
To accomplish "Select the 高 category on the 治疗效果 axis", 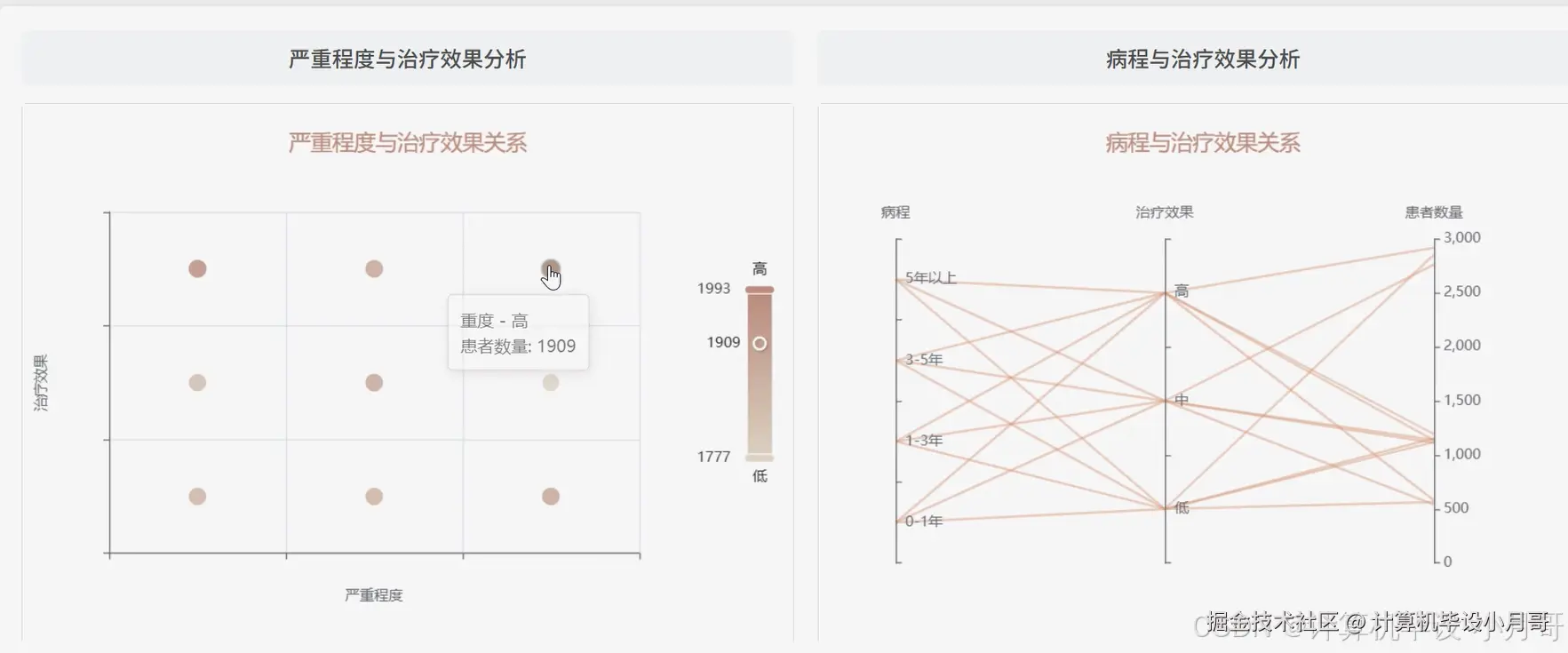I will (x=1181, y=290).
